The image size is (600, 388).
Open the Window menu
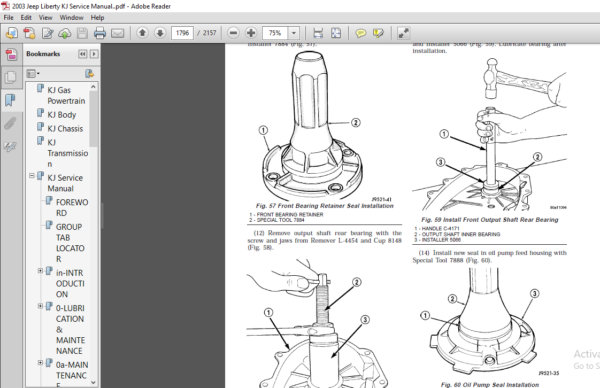(71, 18)
